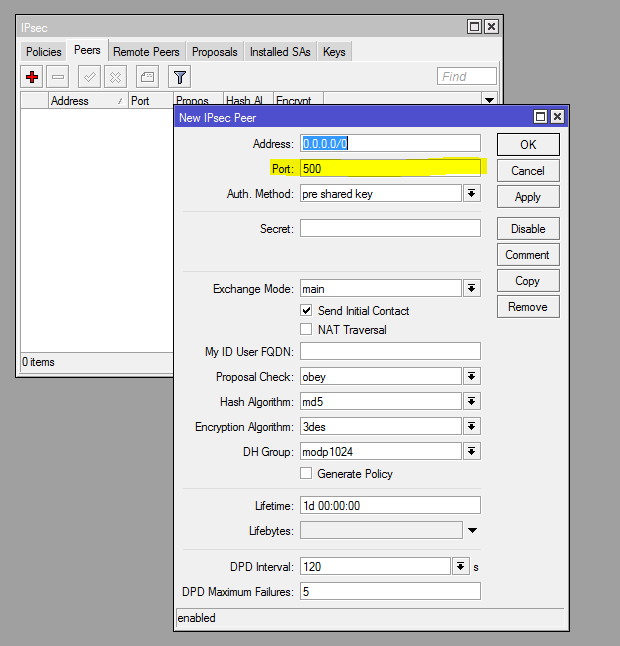Maximize the IPsec window

474,27
